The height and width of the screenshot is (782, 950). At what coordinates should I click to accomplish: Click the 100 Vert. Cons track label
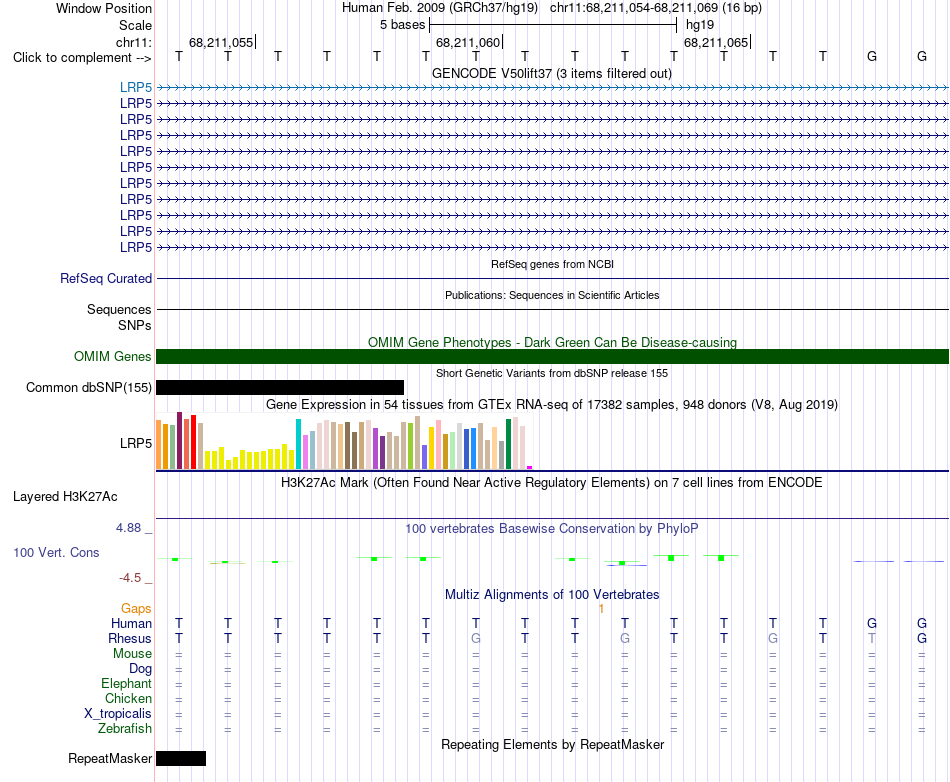coord(56,552)
